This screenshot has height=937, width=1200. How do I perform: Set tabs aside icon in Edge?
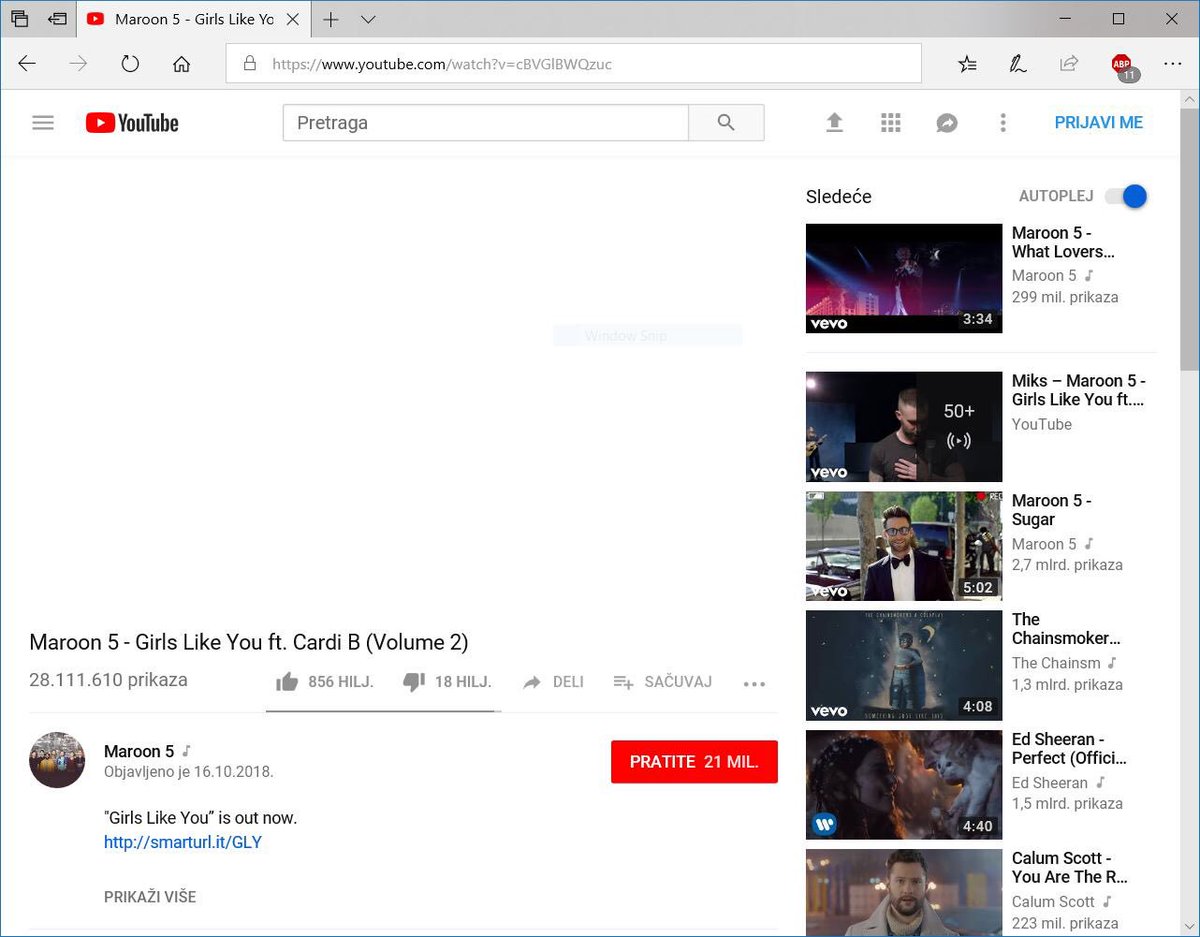(x=59, y=19)
